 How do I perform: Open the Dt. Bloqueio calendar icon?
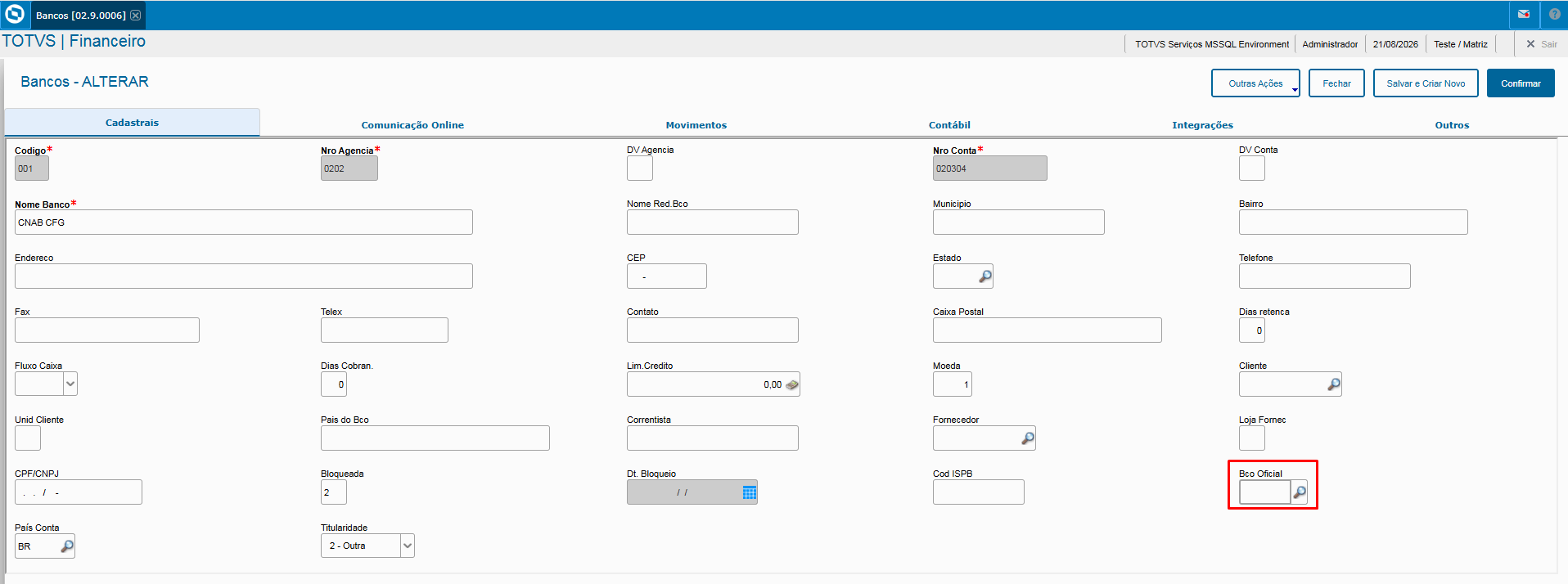(x=749, y=492)
